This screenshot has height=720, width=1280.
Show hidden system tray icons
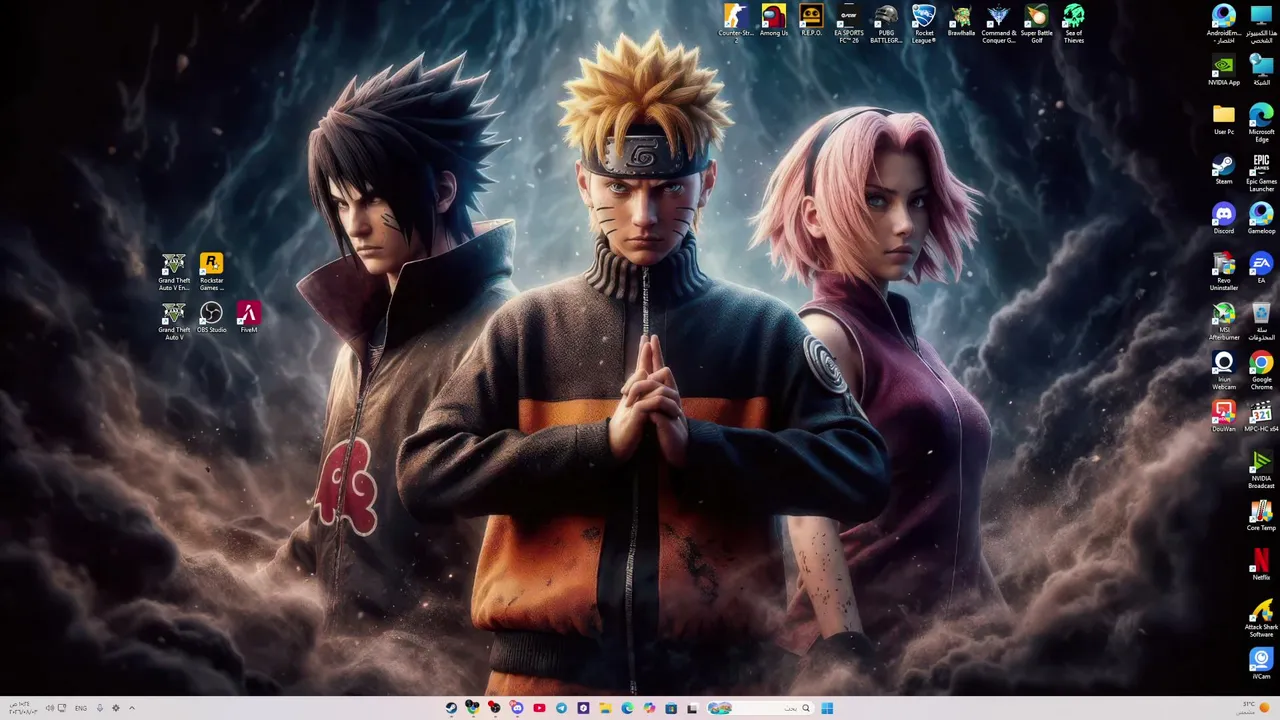pos(131,708)
